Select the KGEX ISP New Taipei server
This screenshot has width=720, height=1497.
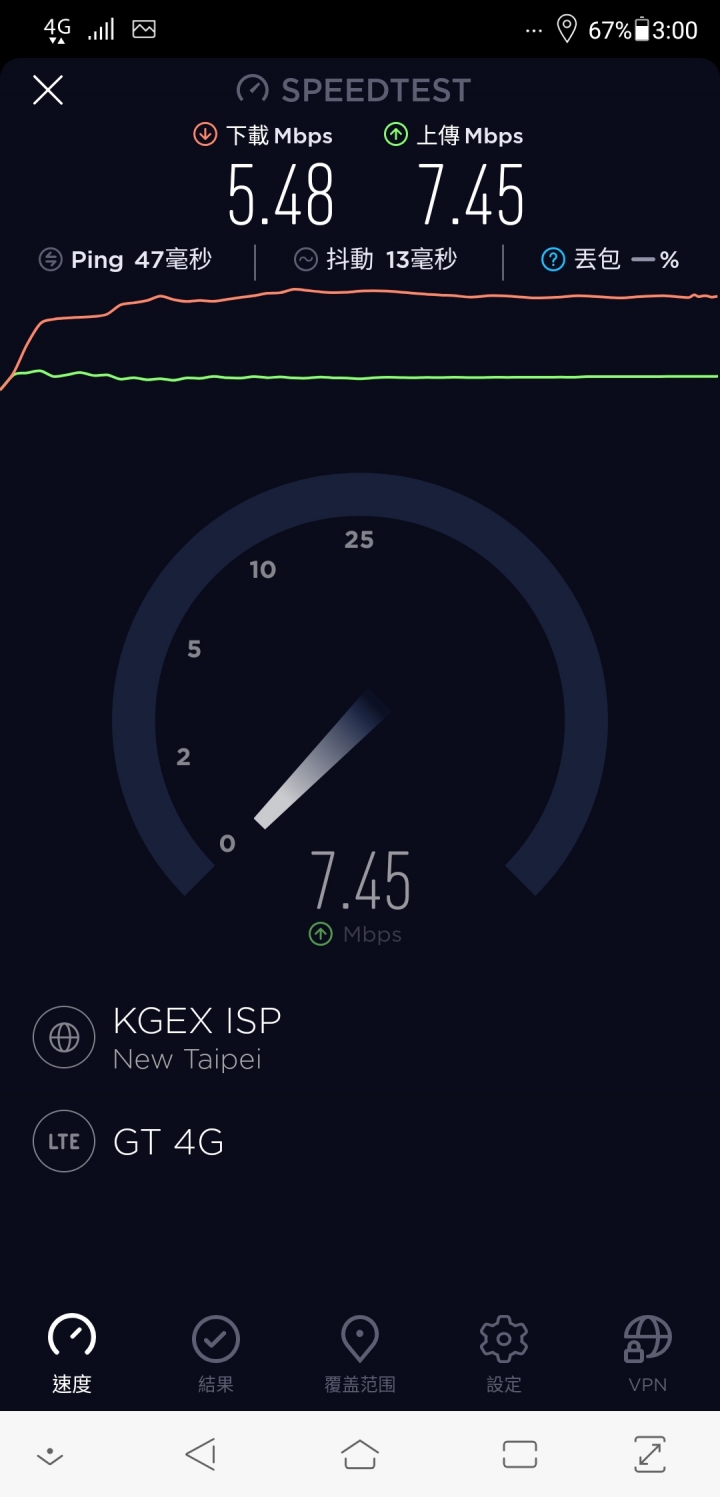[x=197, y=1038]
